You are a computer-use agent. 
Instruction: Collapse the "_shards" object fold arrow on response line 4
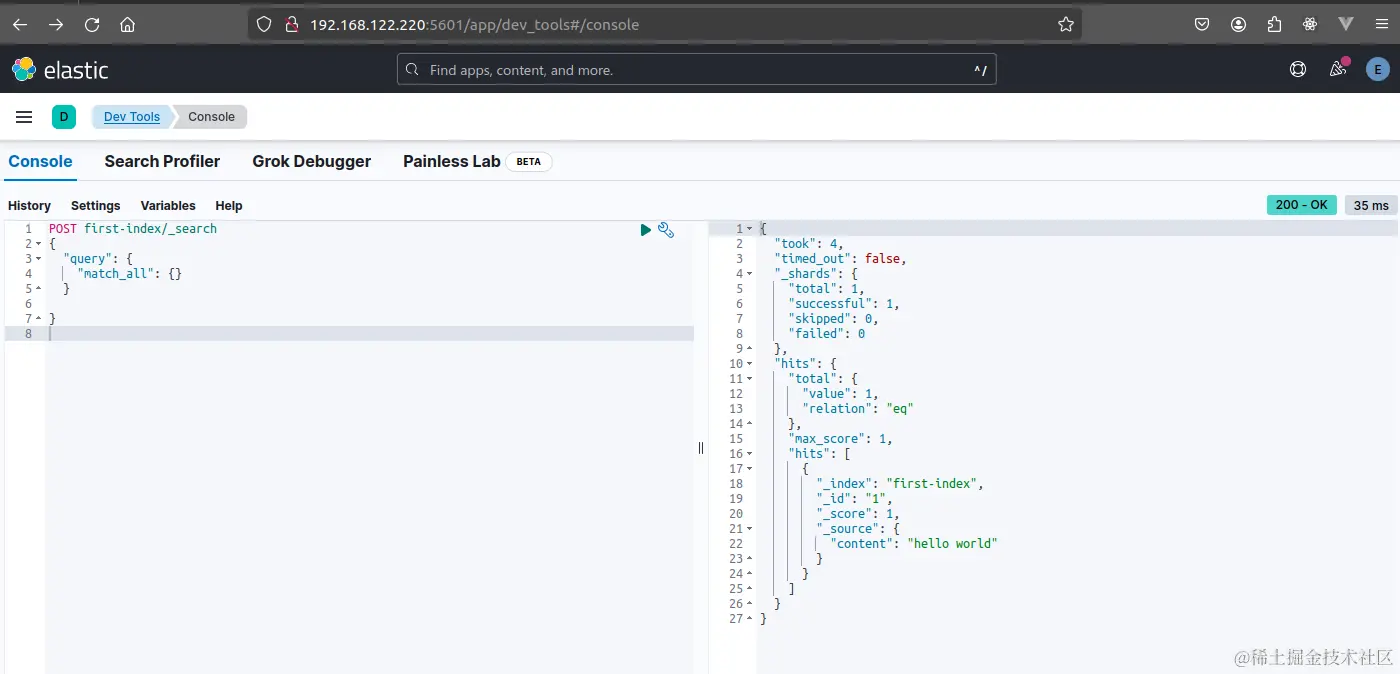750,274
